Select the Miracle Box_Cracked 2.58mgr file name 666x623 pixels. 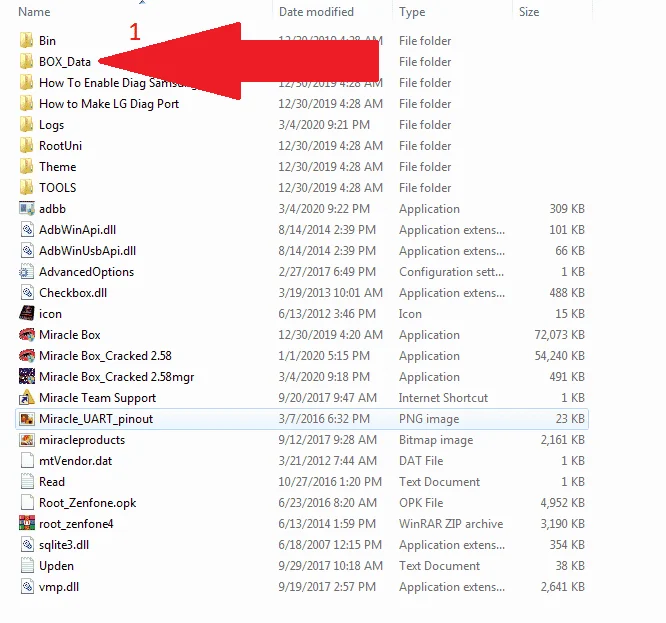tap(116, 377)
